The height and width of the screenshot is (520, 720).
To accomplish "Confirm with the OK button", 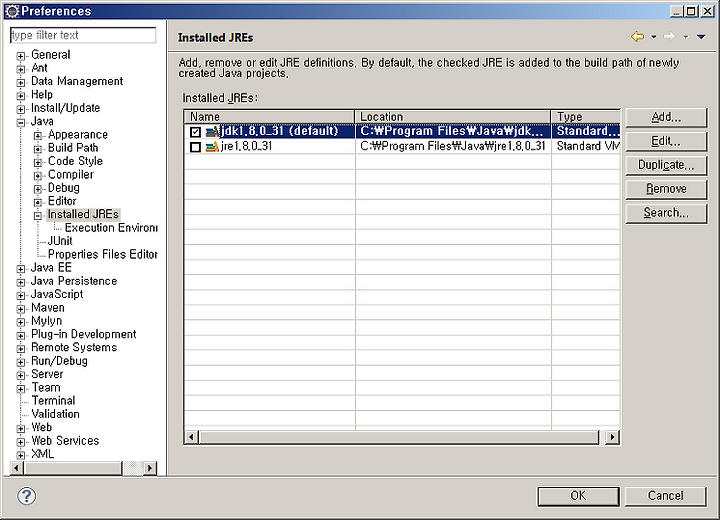I will tap(578, 496).
